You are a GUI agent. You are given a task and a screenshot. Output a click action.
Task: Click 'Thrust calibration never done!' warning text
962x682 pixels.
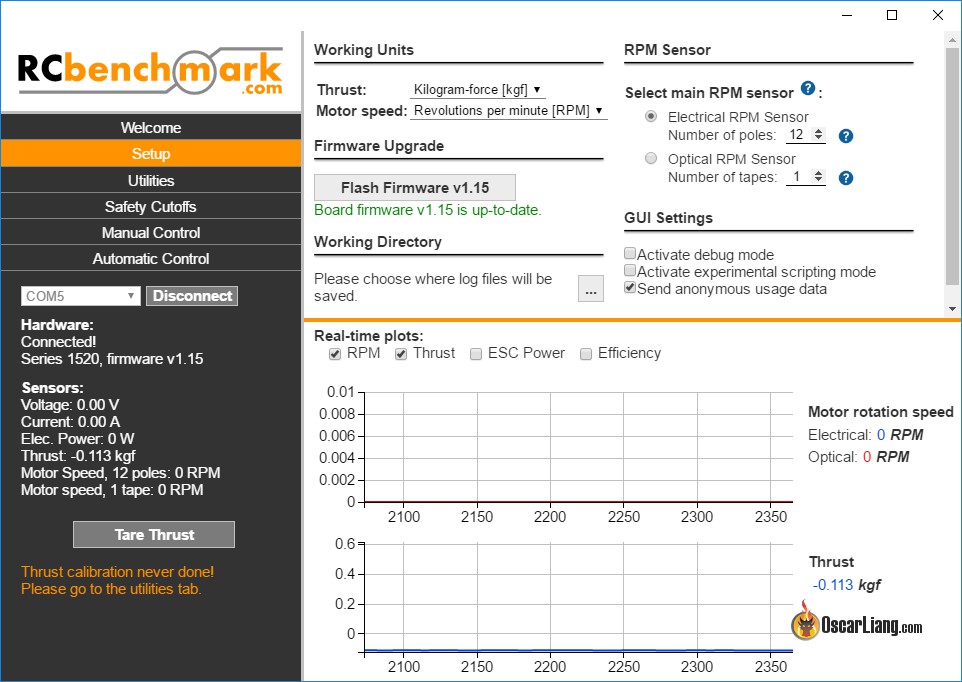pos(117,572)
